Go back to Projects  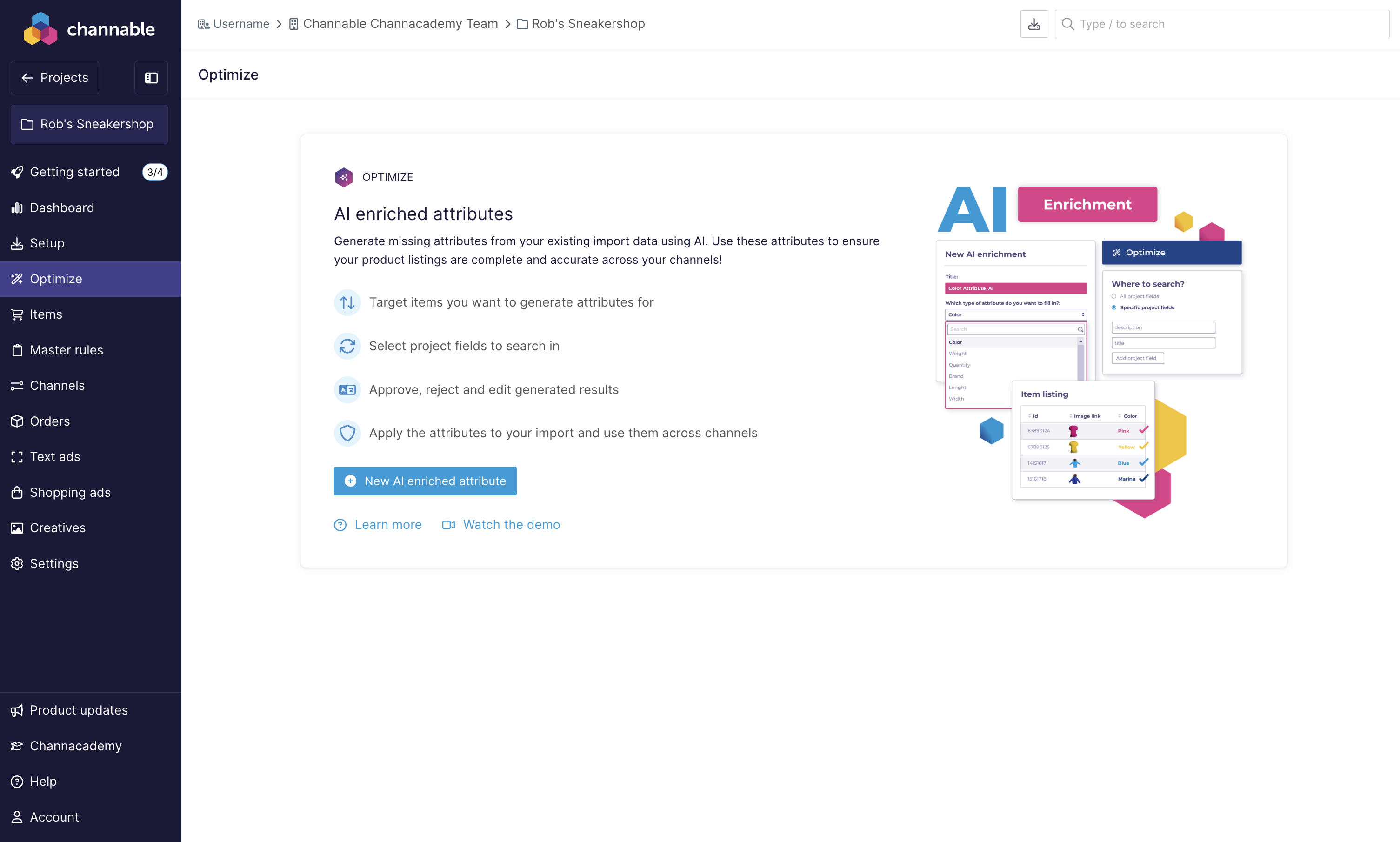coord(55,78)
